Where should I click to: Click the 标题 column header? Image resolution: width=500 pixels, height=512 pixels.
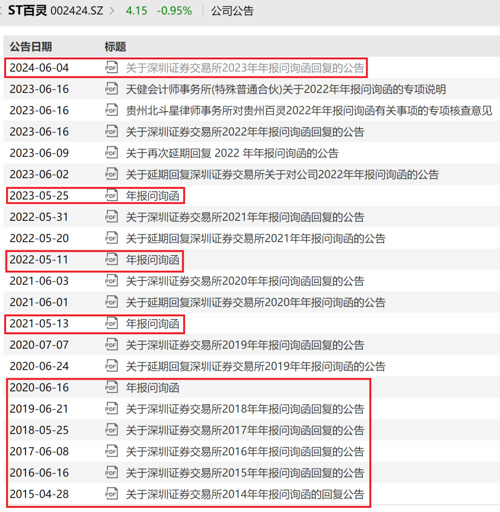[115, 46]
